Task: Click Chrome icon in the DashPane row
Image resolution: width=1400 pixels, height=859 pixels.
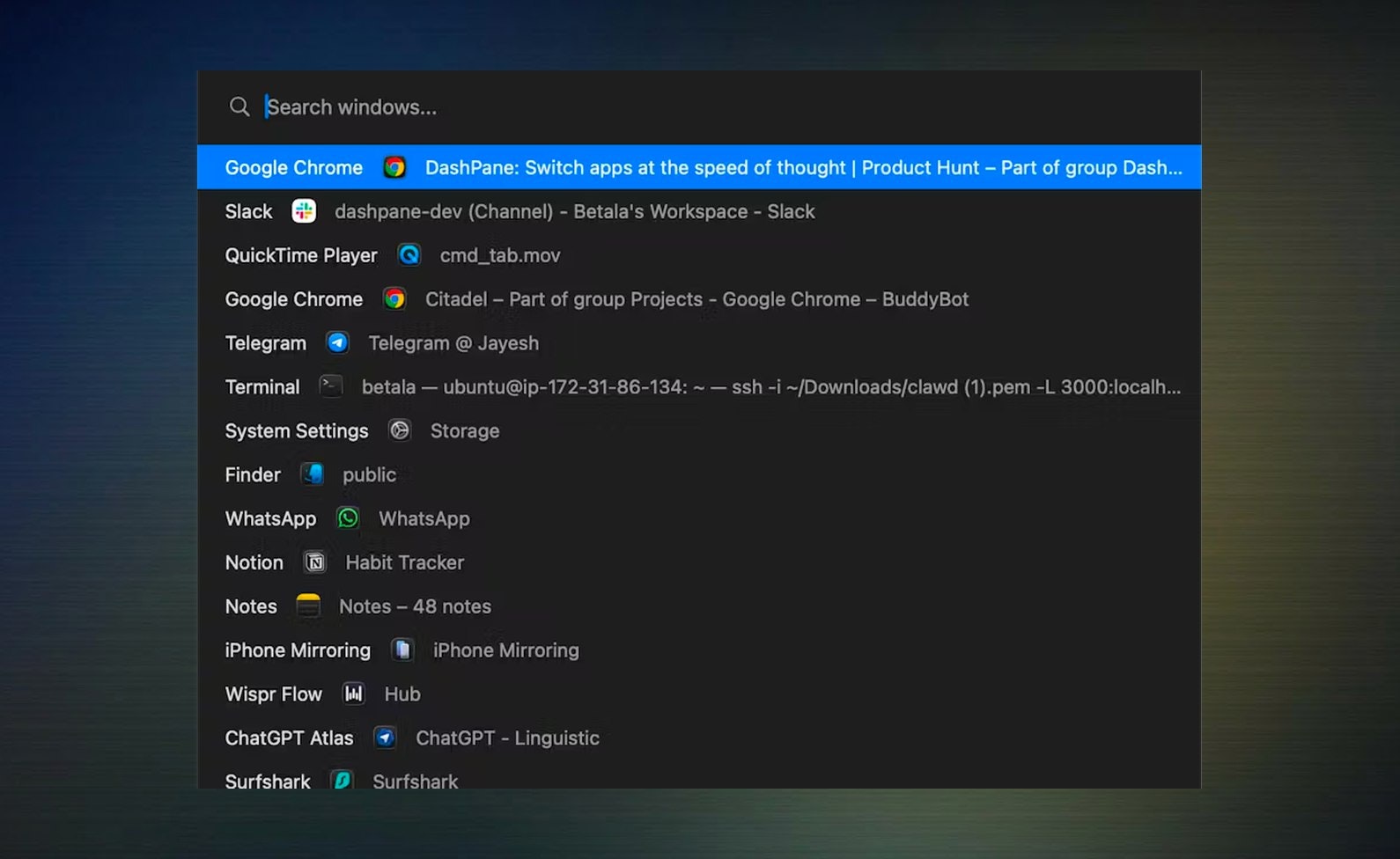Action: (x=394, y=167)
